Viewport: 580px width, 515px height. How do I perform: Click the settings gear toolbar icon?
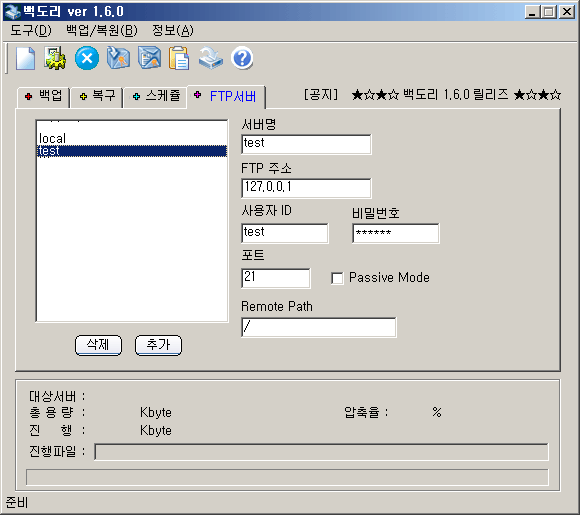[x=55, y=58]
